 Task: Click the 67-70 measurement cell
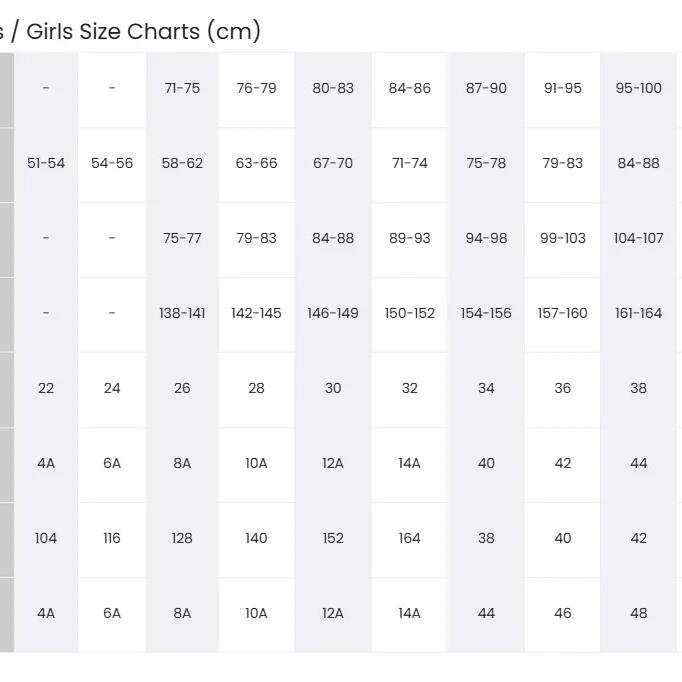333,165
